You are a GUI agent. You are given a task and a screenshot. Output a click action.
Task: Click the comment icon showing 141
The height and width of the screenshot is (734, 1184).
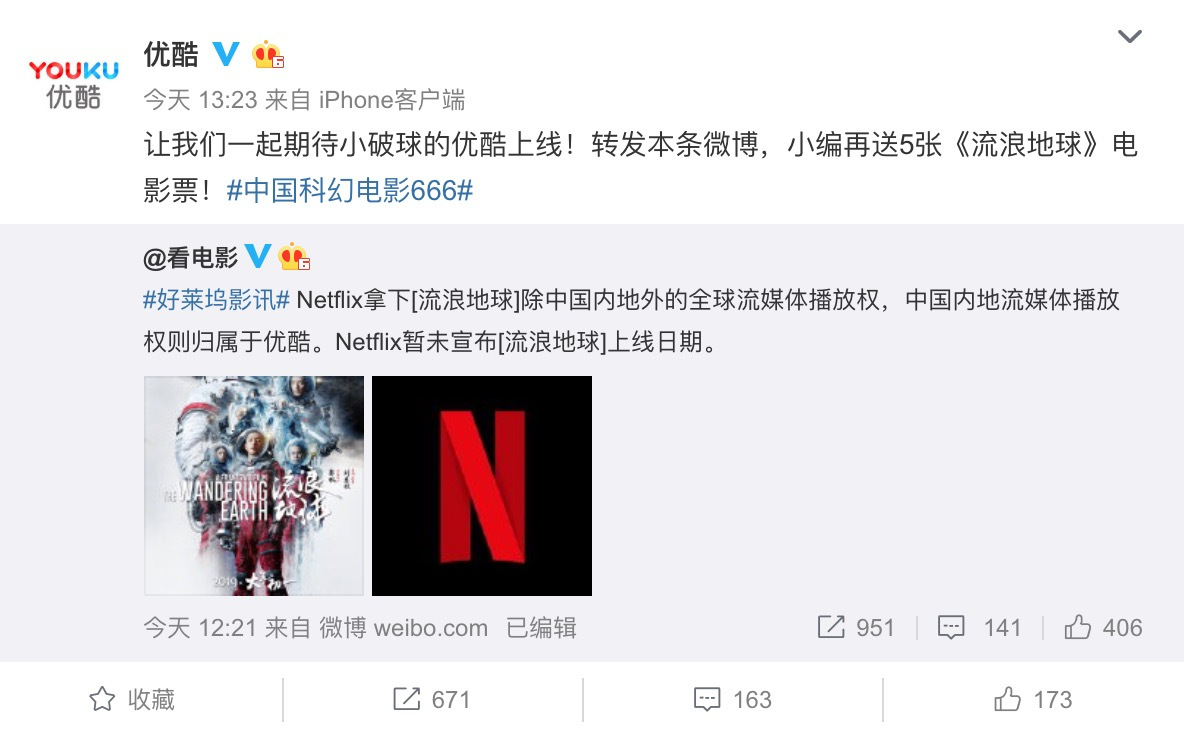[951, 627]
